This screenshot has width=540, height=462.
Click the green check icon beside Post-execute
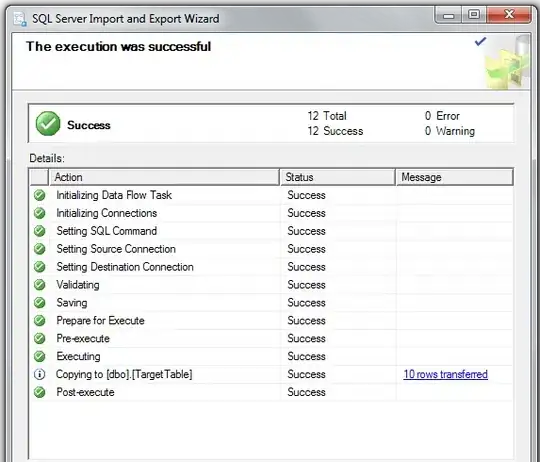40,392
